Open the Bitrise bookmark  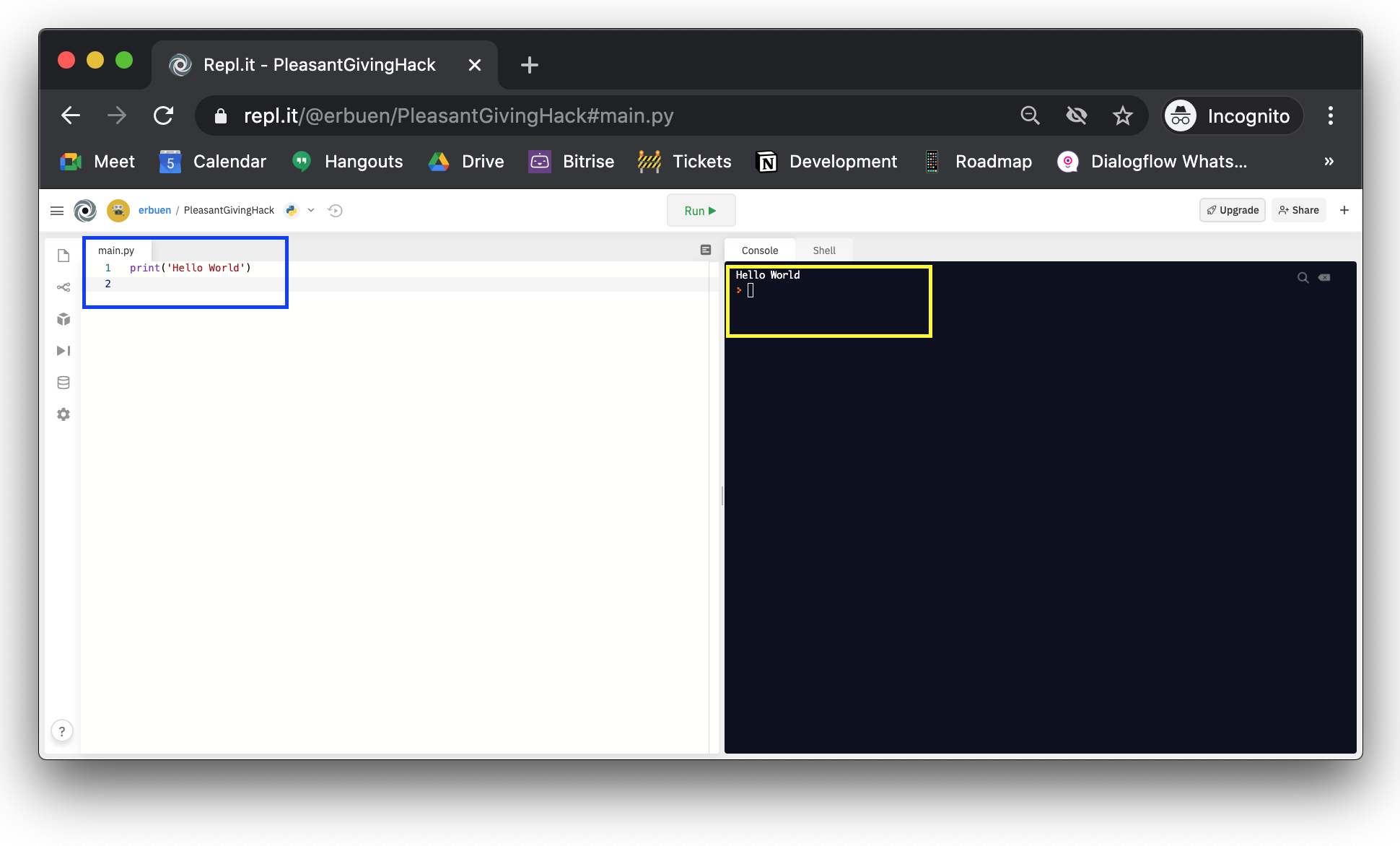click(571, 162)
